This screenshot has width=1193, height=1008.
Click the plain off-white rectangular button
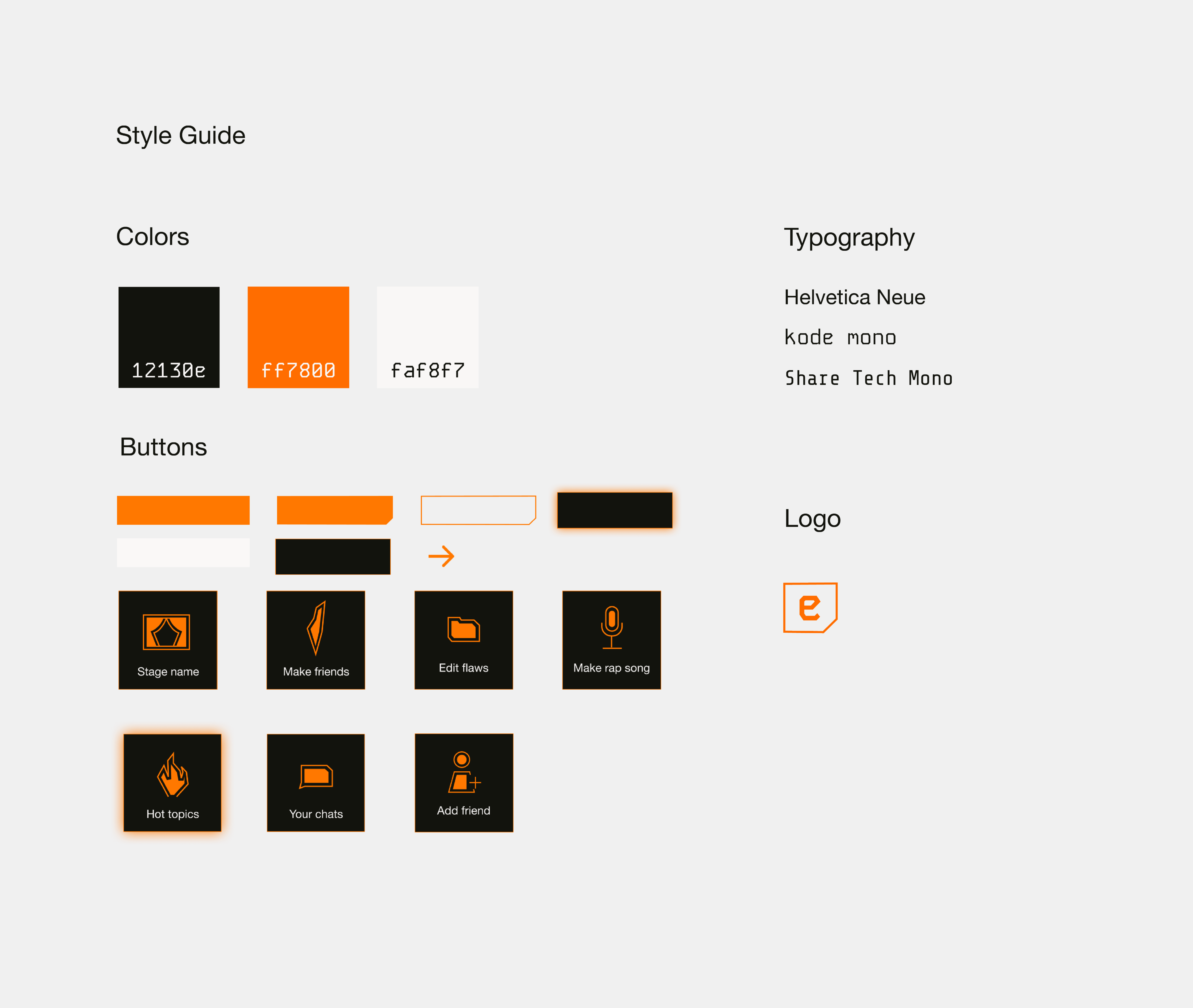[184, 552]
